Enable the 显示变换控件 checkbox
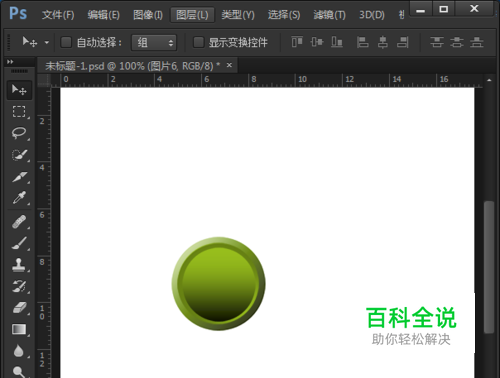500x378 pixels. pos(199,42)
